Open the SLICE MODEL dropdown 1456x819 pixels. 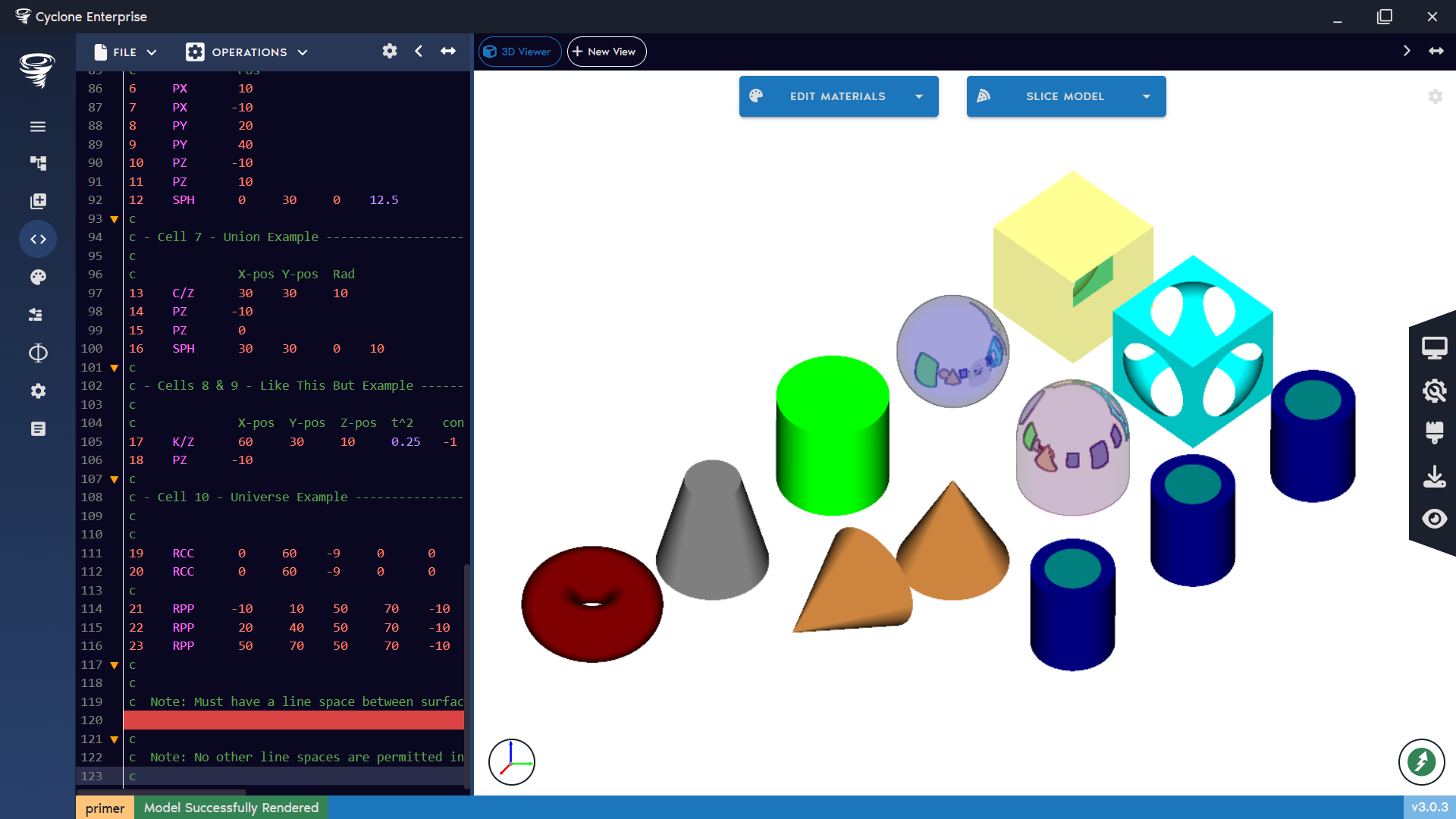(x=1146, y=96)
